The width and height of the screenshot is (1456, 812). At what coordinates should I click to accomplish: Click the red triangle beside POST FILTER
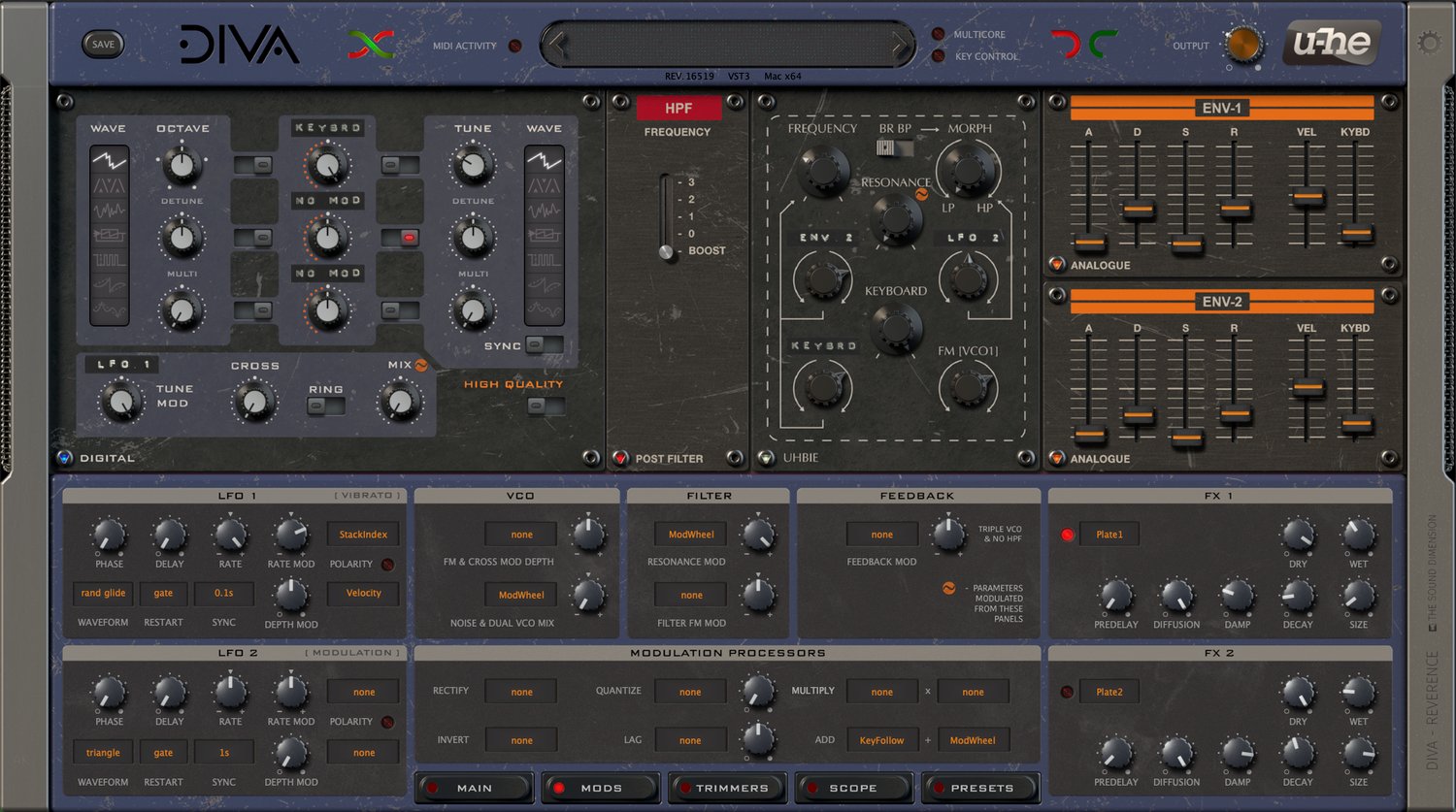click(x=621, y=458)
